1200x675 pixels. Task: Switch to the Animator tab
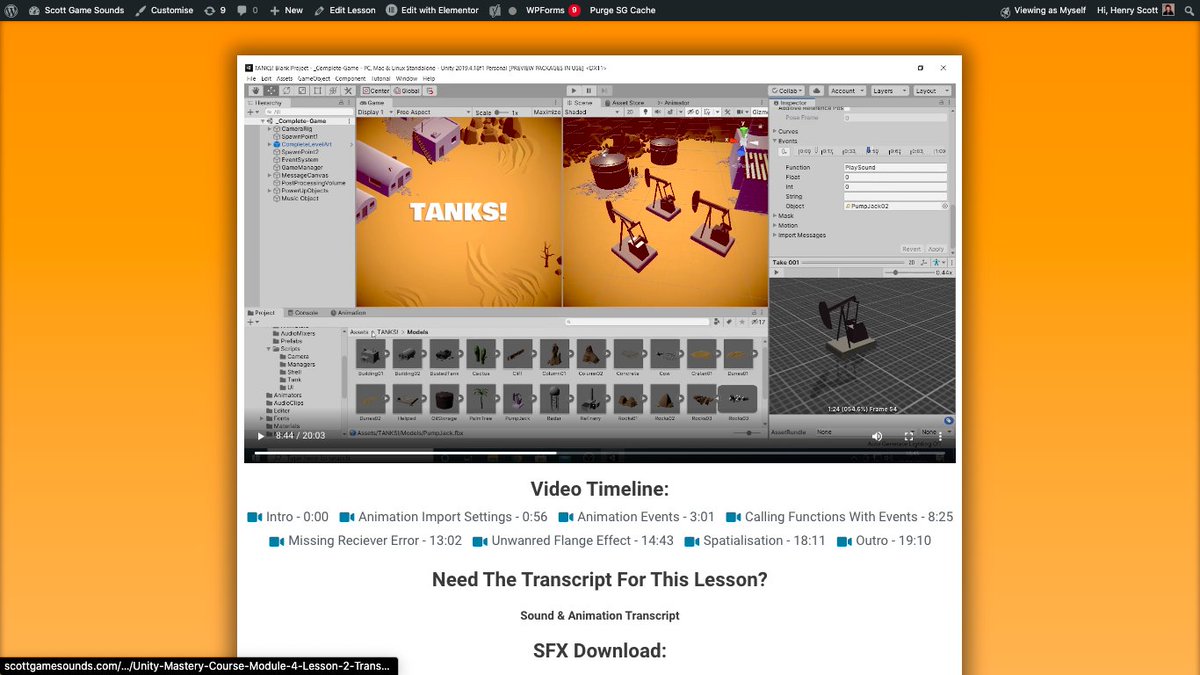coord(674,103)
